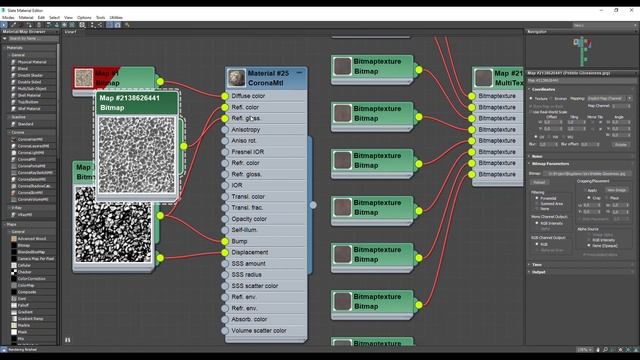Click the Search by Name field
640x360 pixels.
coord(33,38)
